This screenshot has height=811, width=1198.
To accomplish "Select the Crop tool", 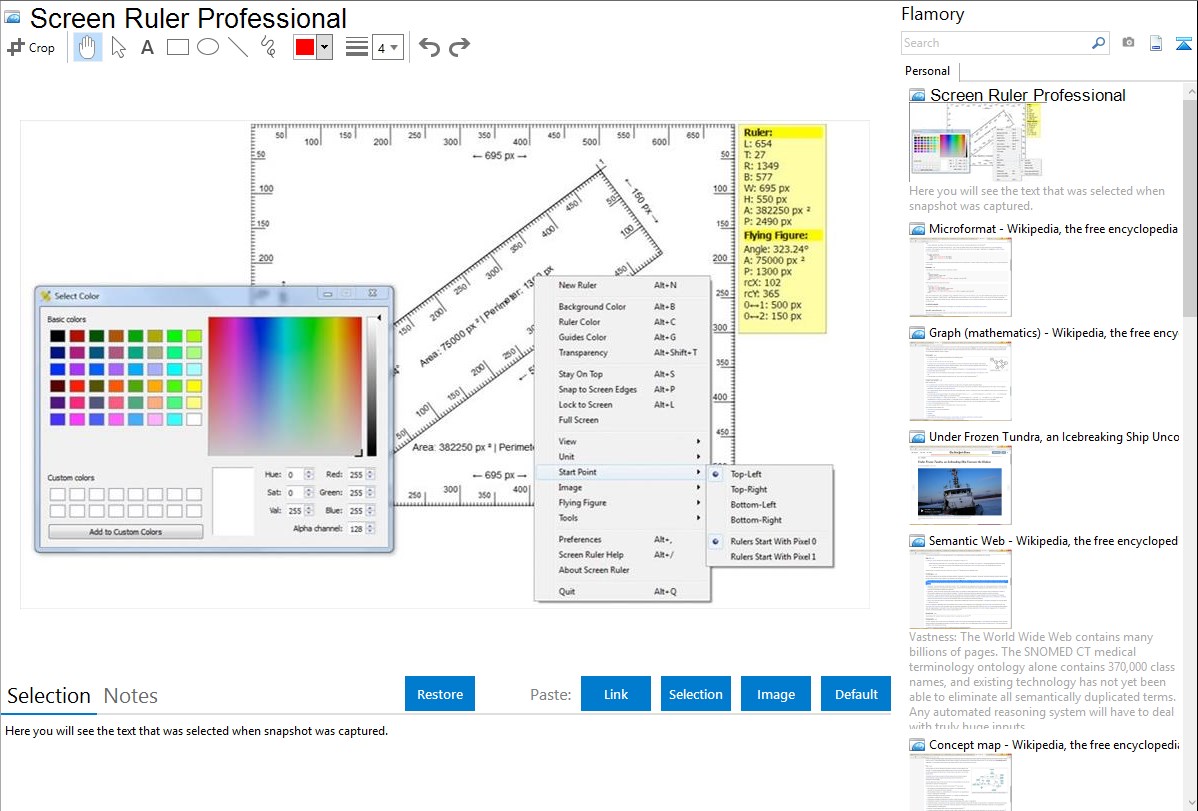I will 31,47.
